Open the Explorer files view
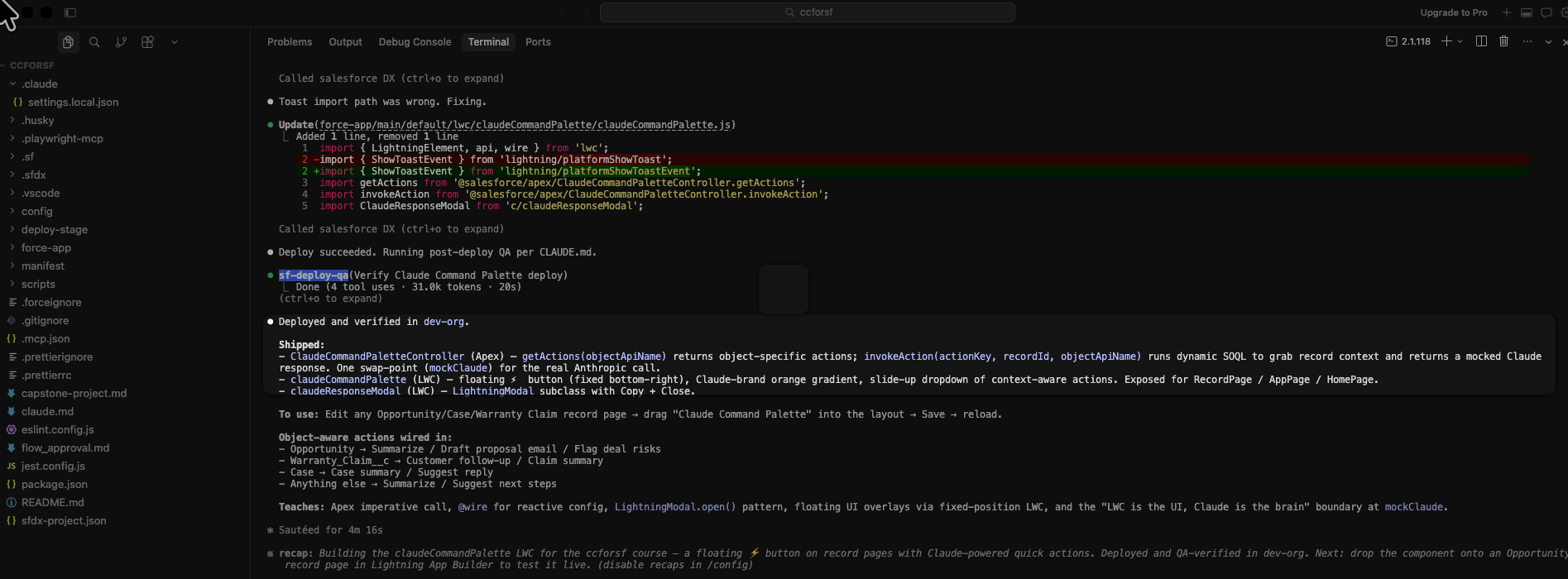Screen dimensions: 1568x579 [68, 42]
